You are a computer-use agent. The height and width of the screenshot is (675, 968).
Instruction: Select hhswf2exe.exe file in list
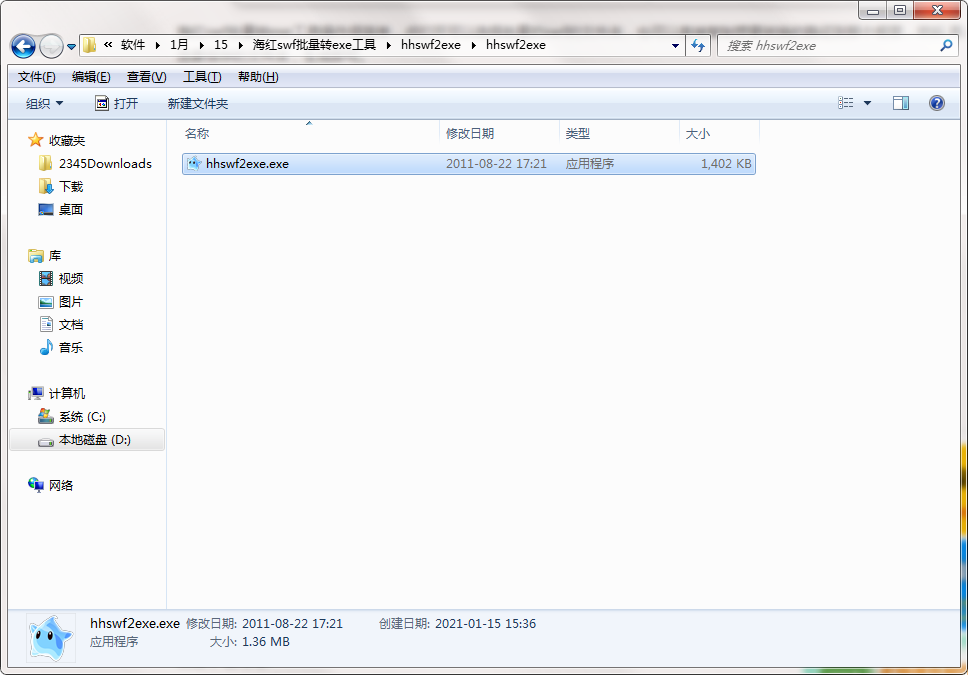point(469,164)
